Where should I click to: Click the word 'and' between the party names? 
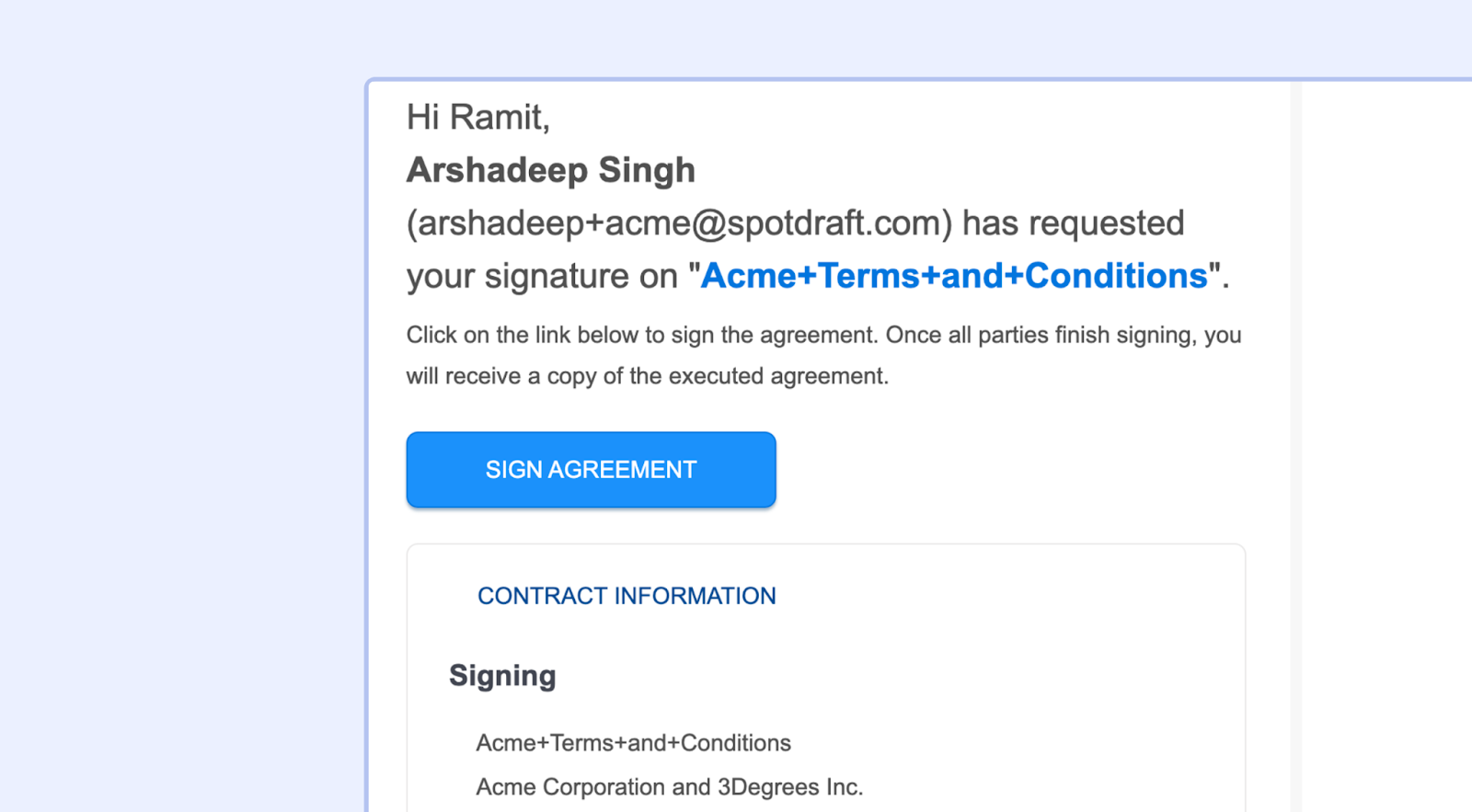coord(690,787)
